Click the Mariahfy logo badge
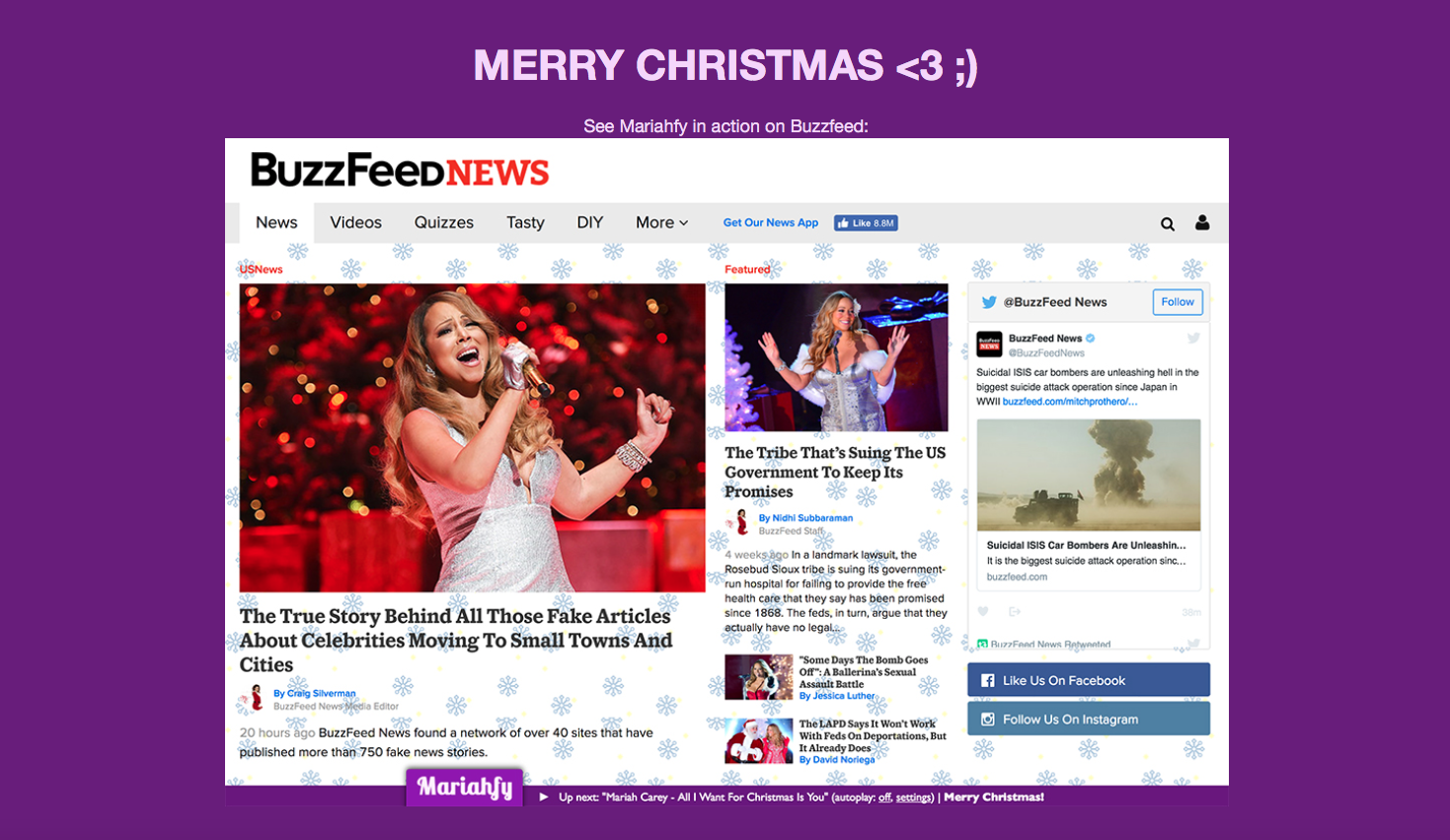Image resolution: width=1450 pixels, height=840 pixels. pyautogui.click(x=465, y=787)
